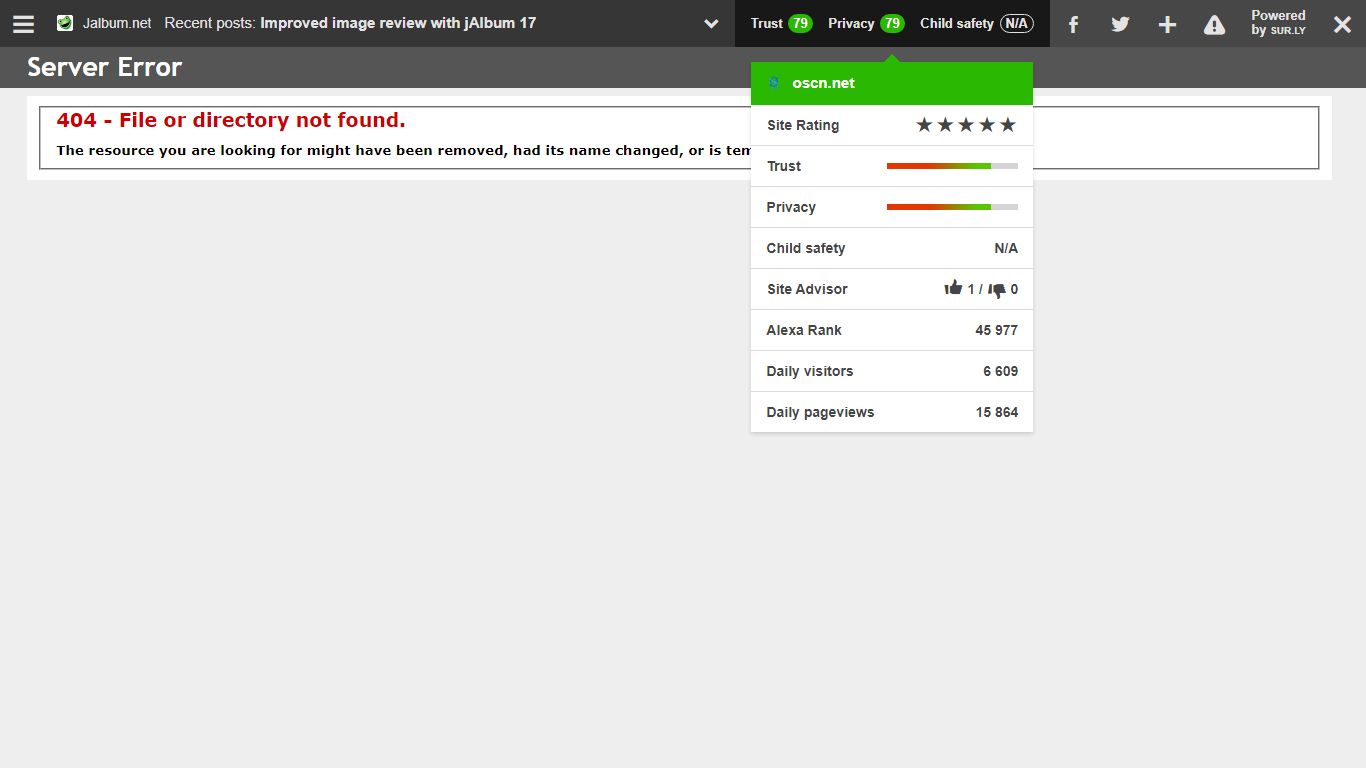Image resolution: width=1366 pixels, height=768 pixels.
Task: Select the Site Advisor row label
Action: point(807,289)
